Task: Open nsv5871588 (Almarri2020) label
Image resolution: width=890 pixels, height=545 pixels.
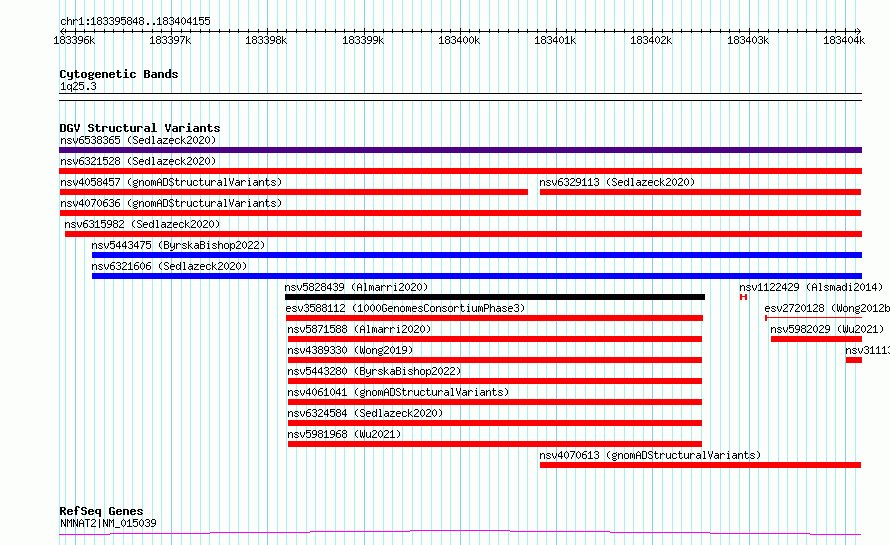Action: coord(359,329)
